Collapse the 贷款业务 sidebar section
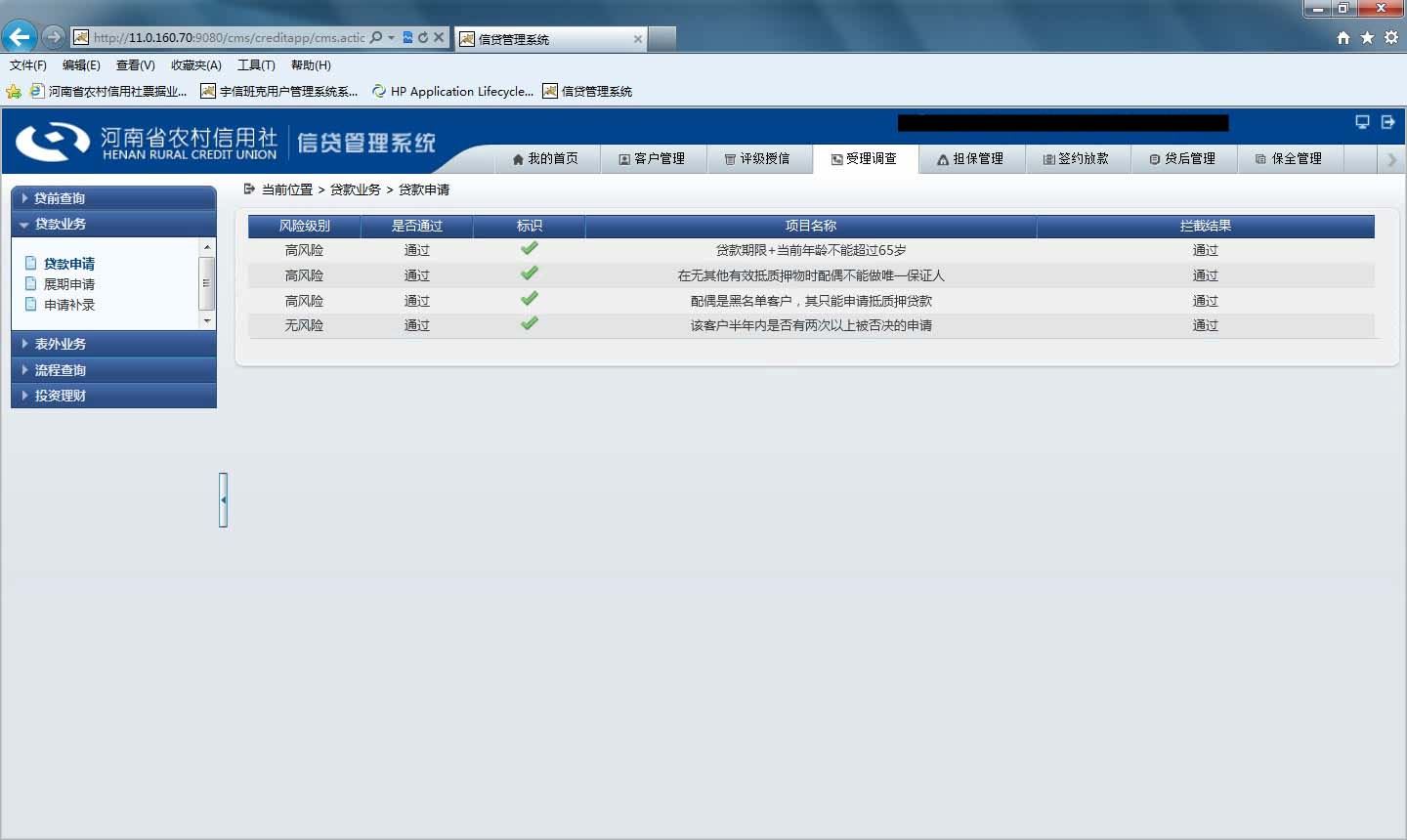Image resolution: width=1407 pixels, height=840 pixels. click(113, 224)
